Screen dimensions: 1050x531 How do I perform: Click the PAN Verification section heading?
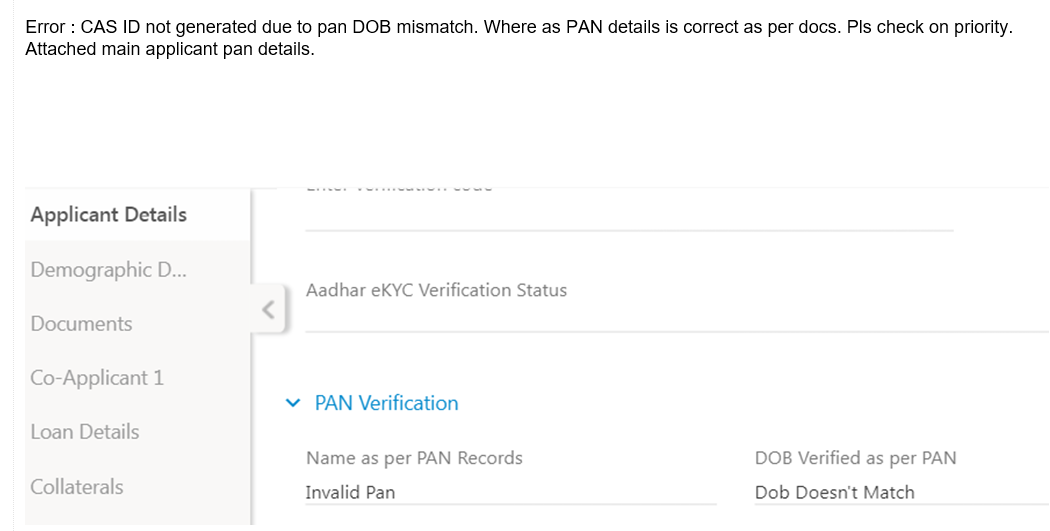(386, 403)
